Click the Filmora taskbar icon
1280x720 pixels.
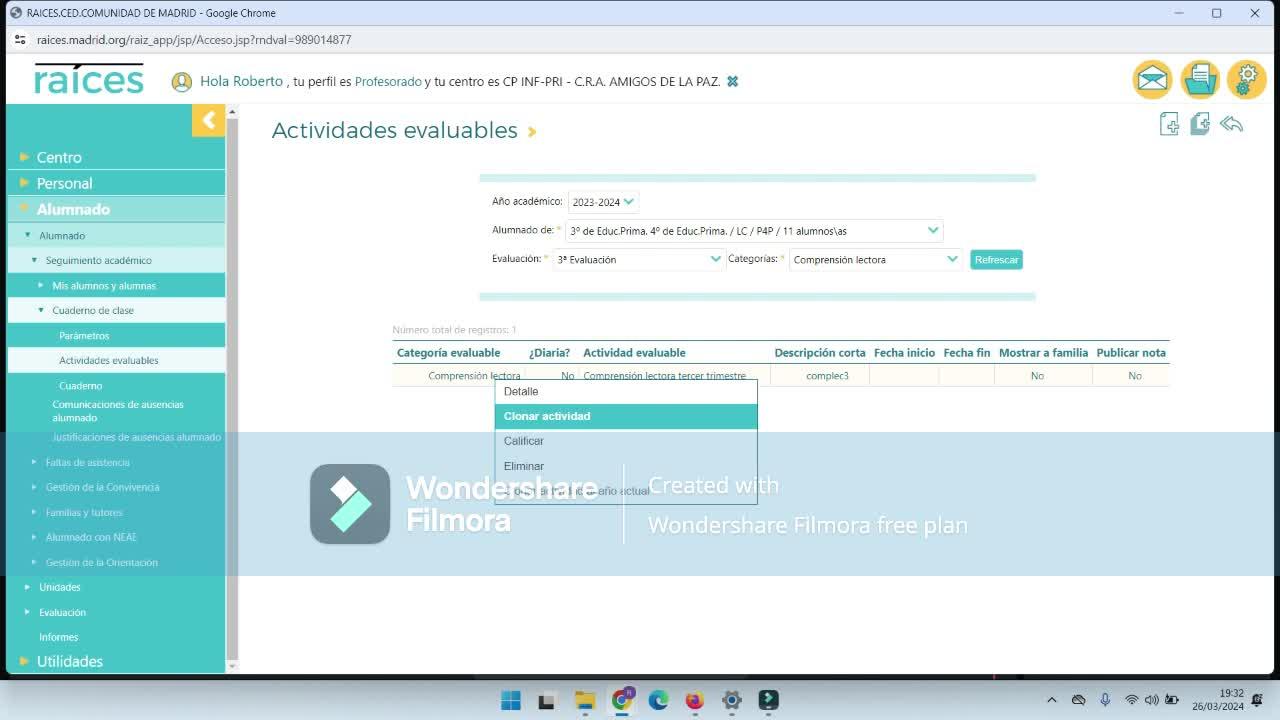[x=768, y=700]
